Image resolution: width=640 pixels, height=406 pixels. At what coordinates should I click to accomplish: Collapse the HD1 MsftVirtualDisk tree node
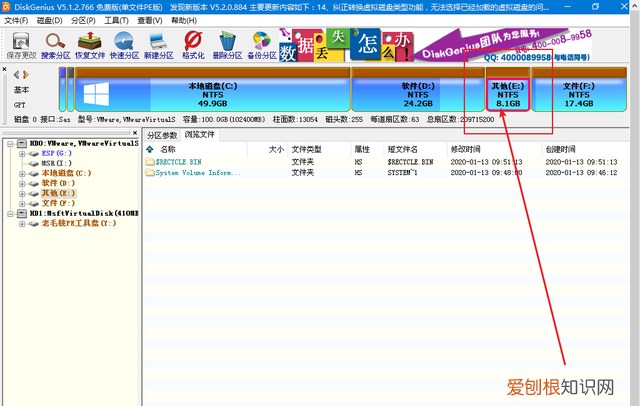[9, 213]
